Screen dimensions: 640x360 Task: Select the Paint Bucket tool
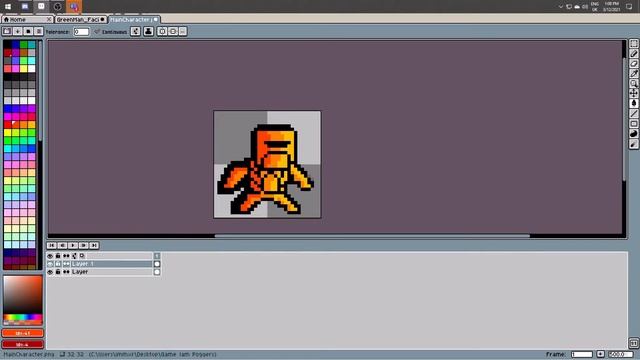pyautogui.click(x=633, y=103)
